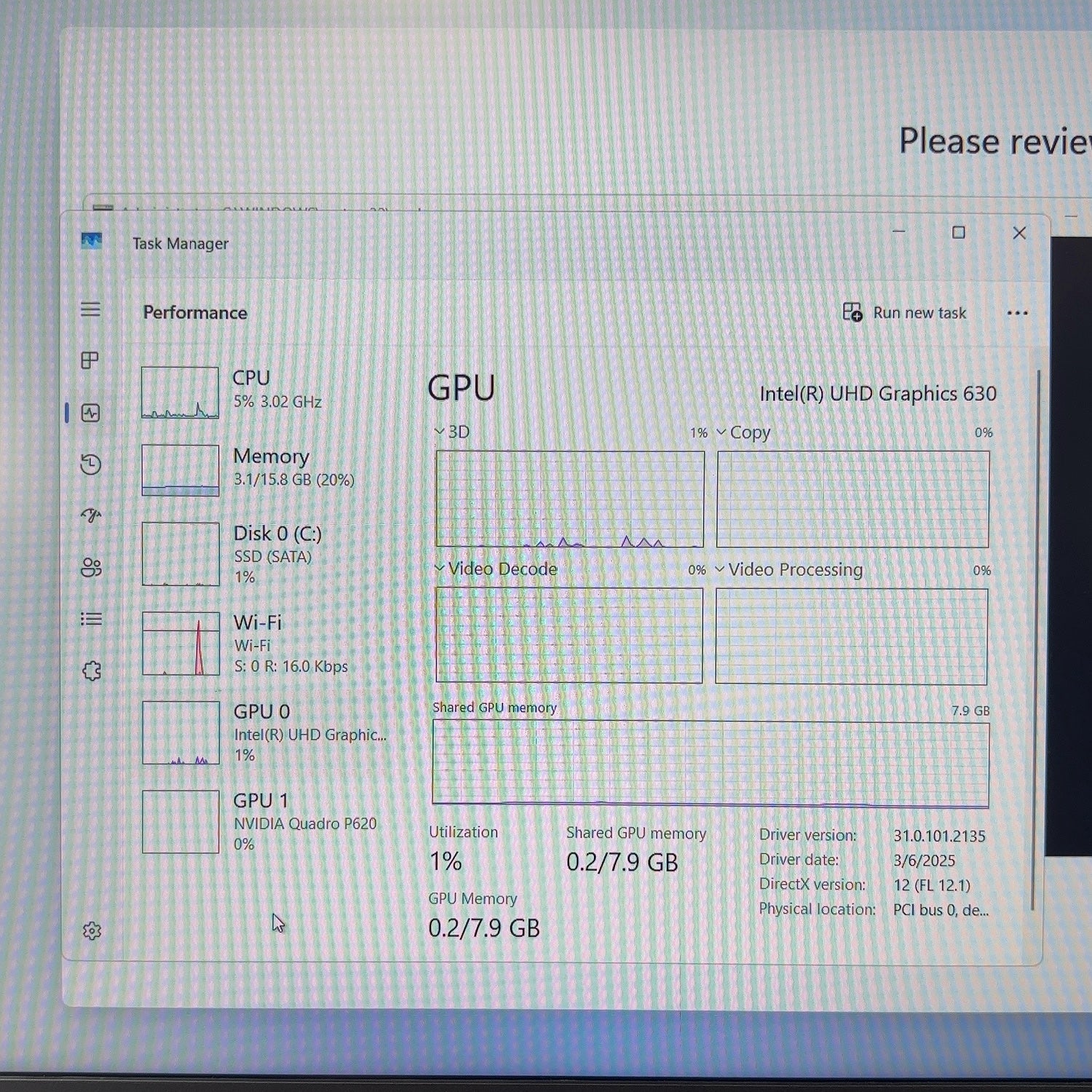Select the Performance page icon in sidebar
This screenshot has height=1092, width=1092.
(x=90, y=413)
